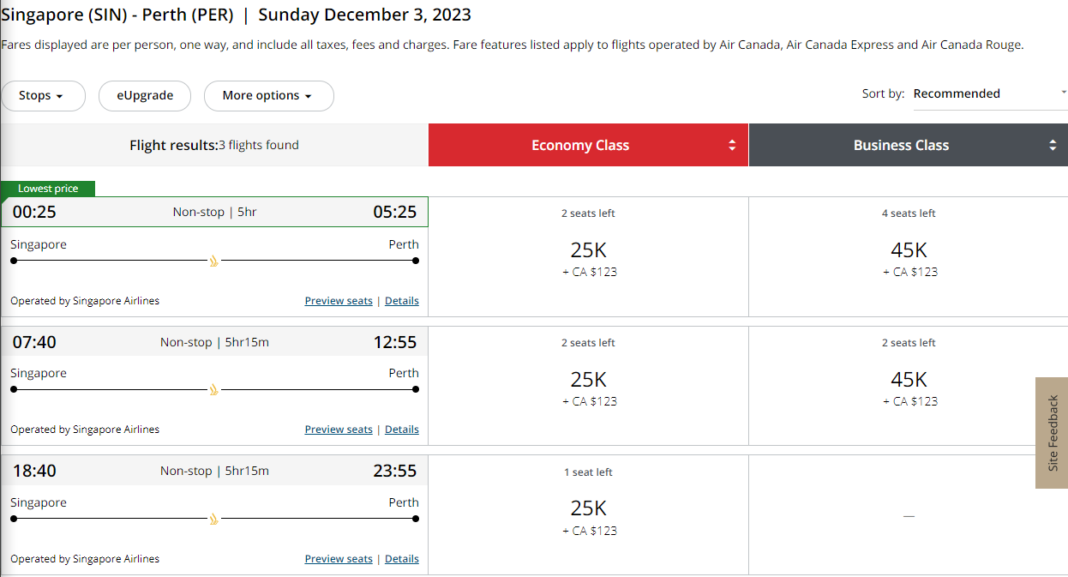Viewport: 1068px width, 577px height.
Task: Open the Sort by Recommended dropdown
Action: (990, 94)
